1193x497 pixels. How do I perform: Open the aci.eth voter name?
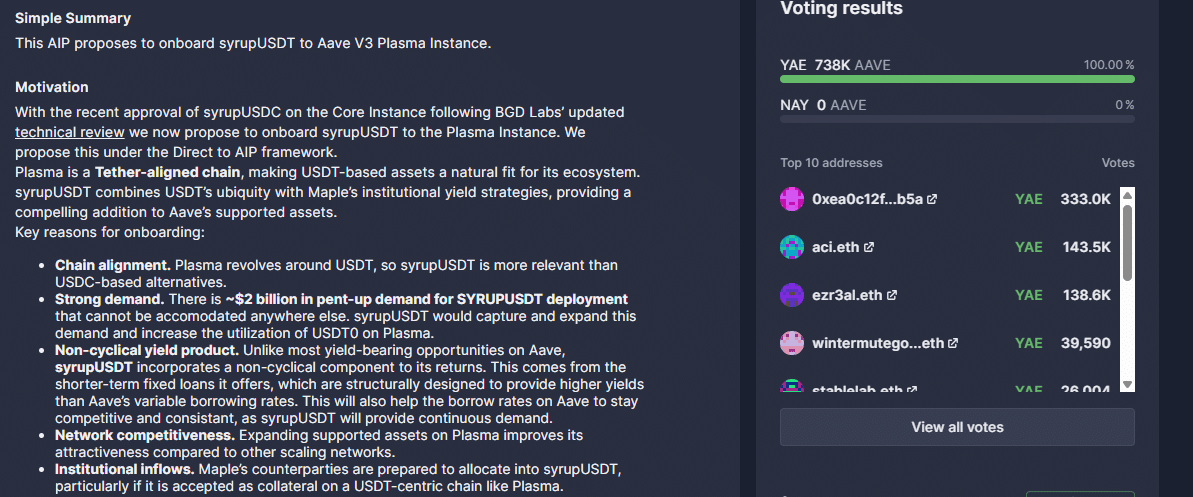pos(836,247)
